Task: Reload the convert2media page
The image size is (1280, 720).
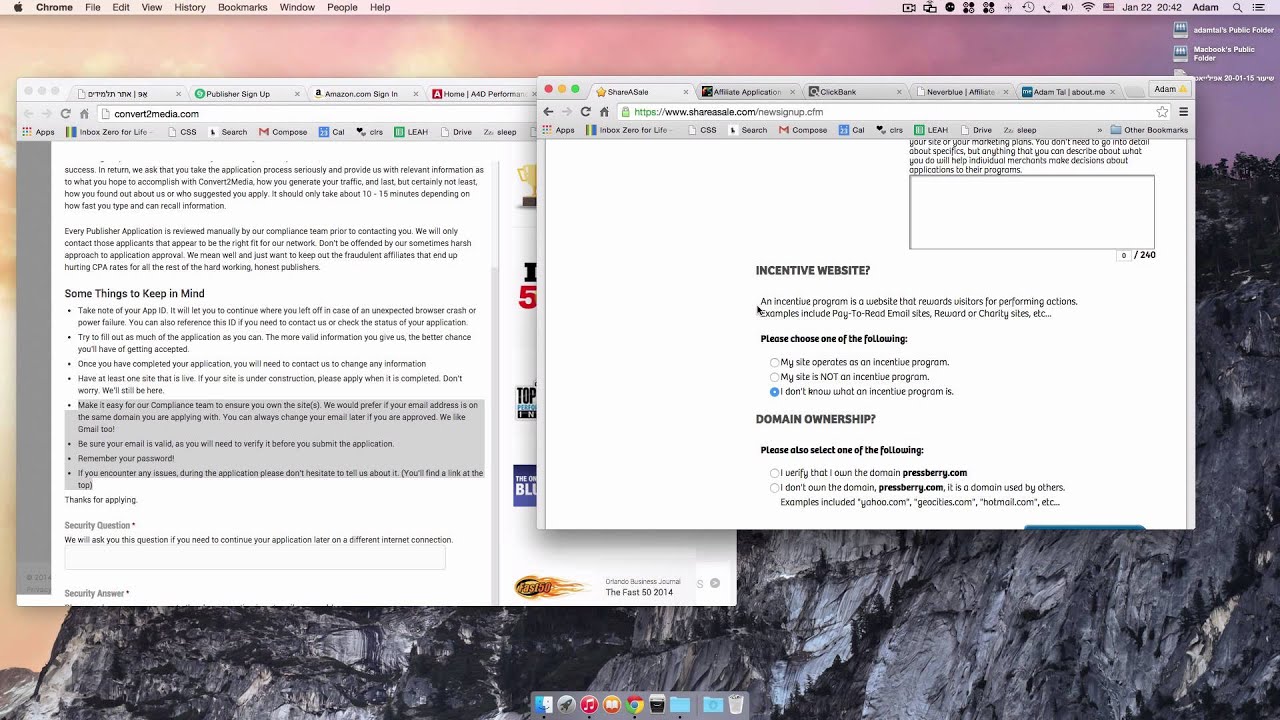Action: tap(65, 114)
